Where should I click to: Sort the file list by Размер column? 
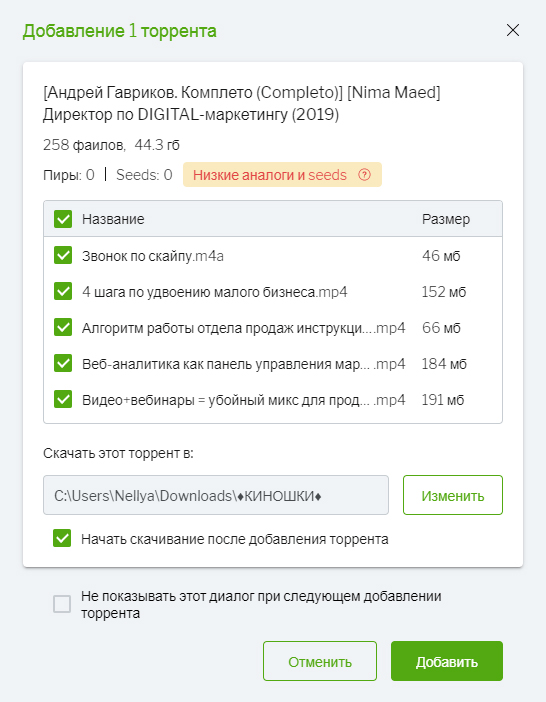[x=446, y=219]
